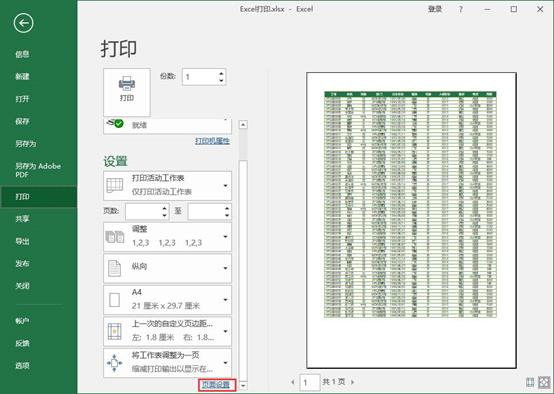Open the A4 paper size dropdown
The image size is (554, 394).
click(x=167, y=300)
